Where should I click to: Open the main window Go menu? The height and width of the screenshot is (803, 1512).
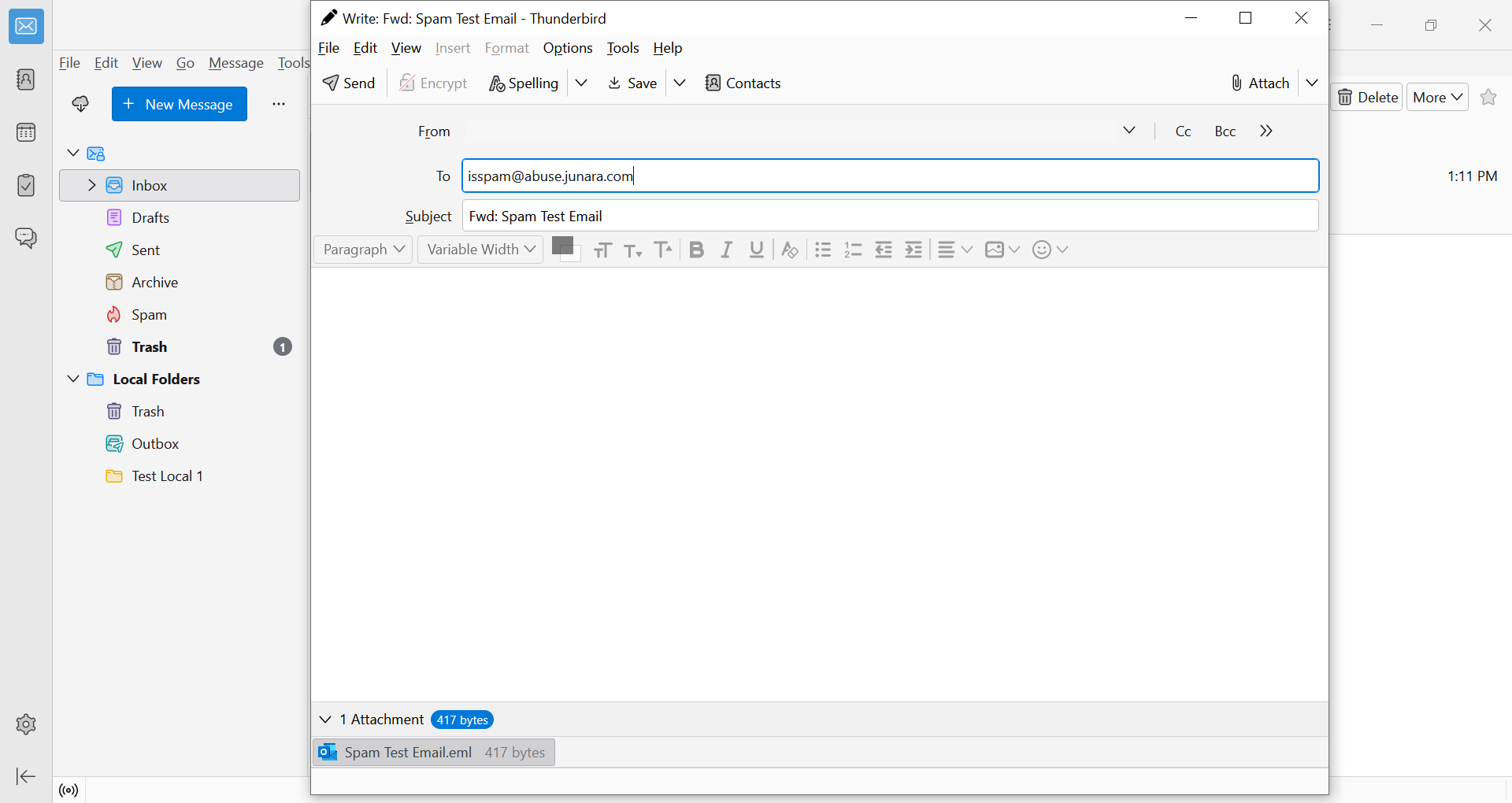185,63
